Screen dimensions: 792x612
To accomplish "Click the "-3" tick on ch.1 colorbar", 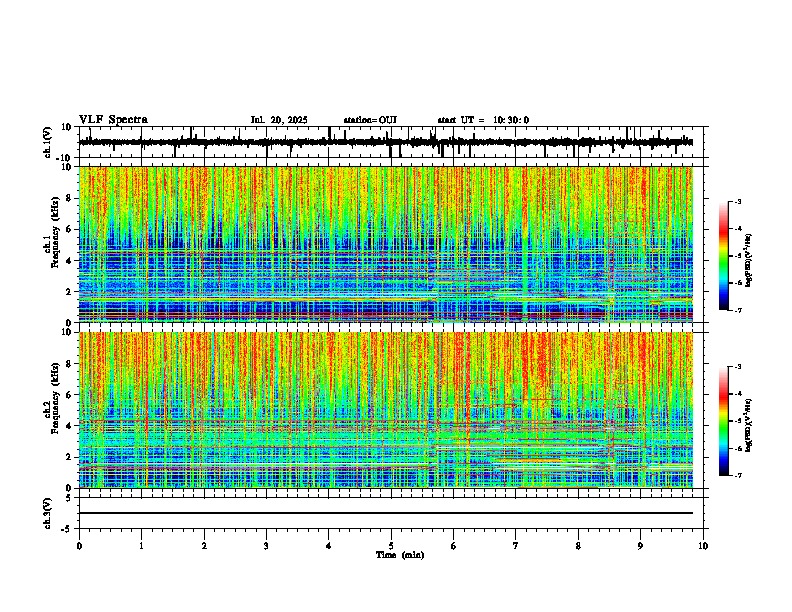I will 737,202.
